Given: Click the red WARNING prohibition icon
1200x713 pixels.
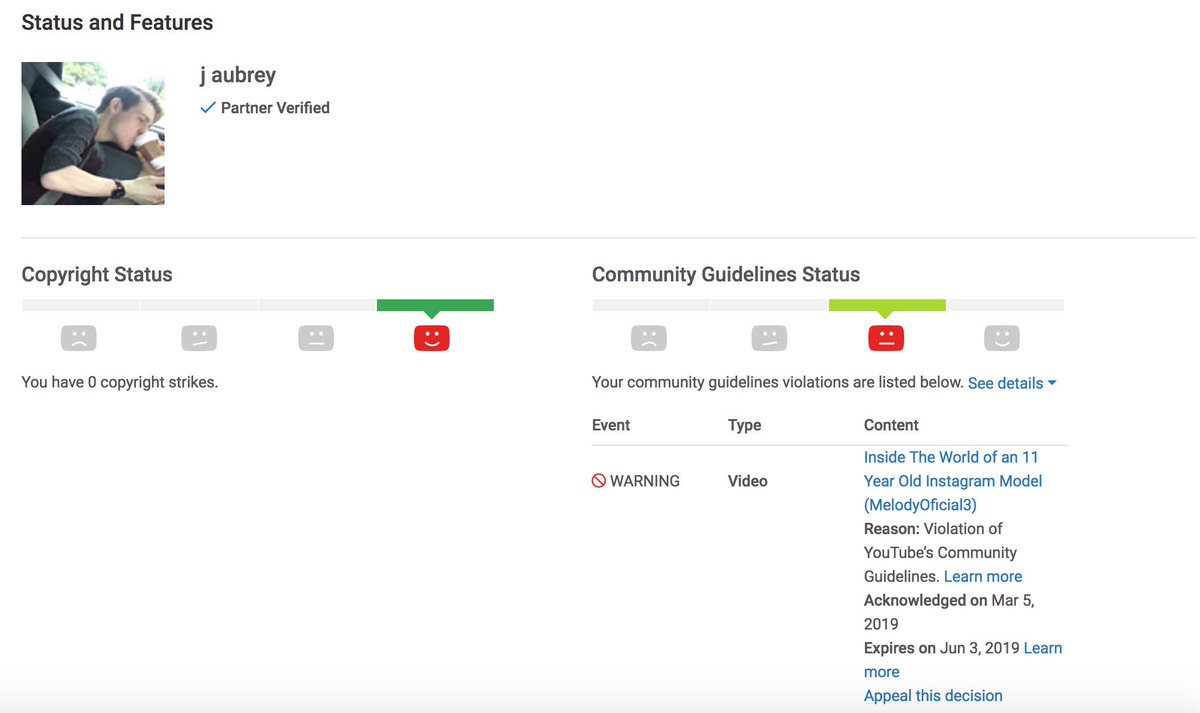Looking at the screenshot, I should tap(599, 481).
